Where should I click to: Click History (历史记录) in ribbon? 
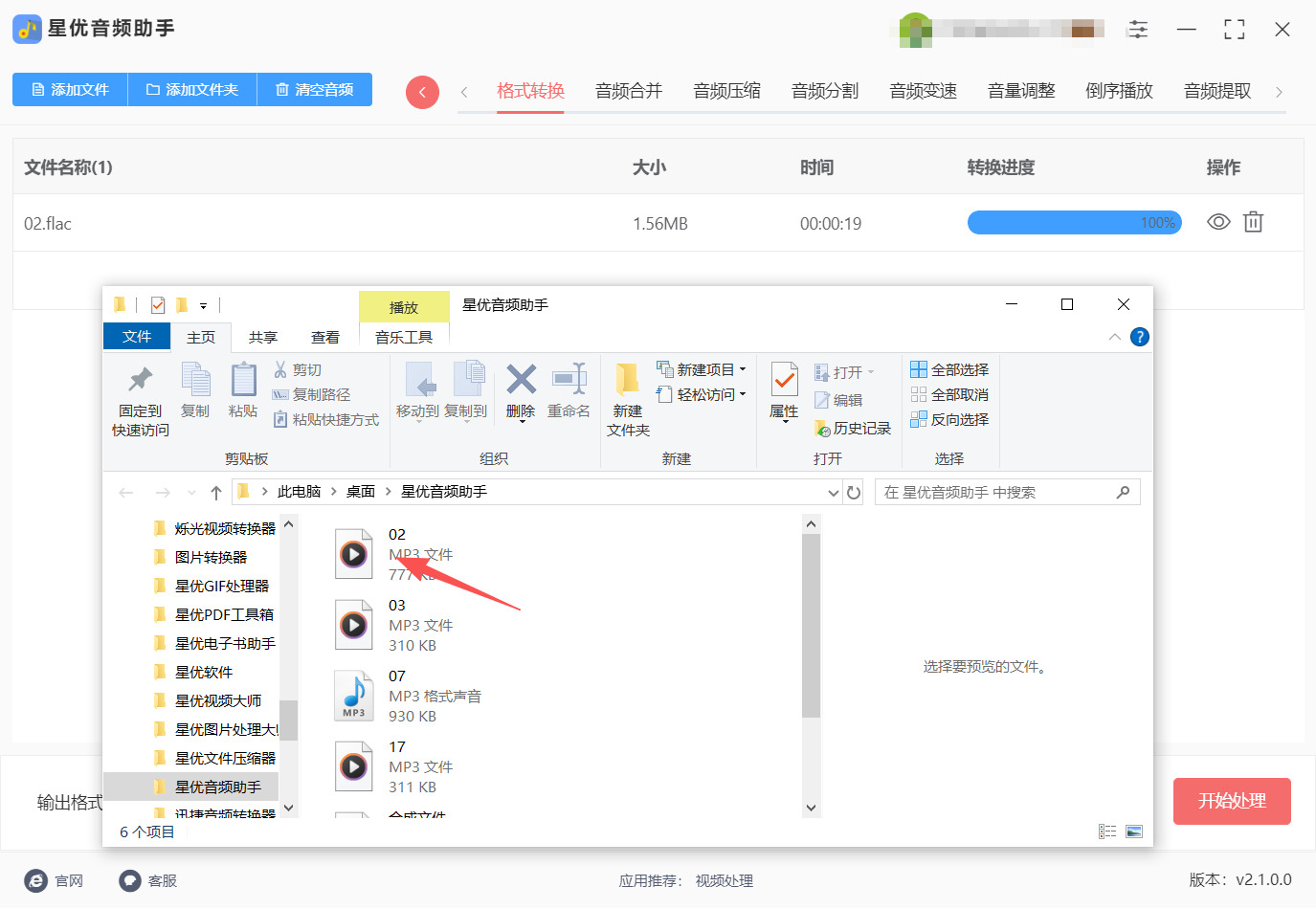pos(852,428)
